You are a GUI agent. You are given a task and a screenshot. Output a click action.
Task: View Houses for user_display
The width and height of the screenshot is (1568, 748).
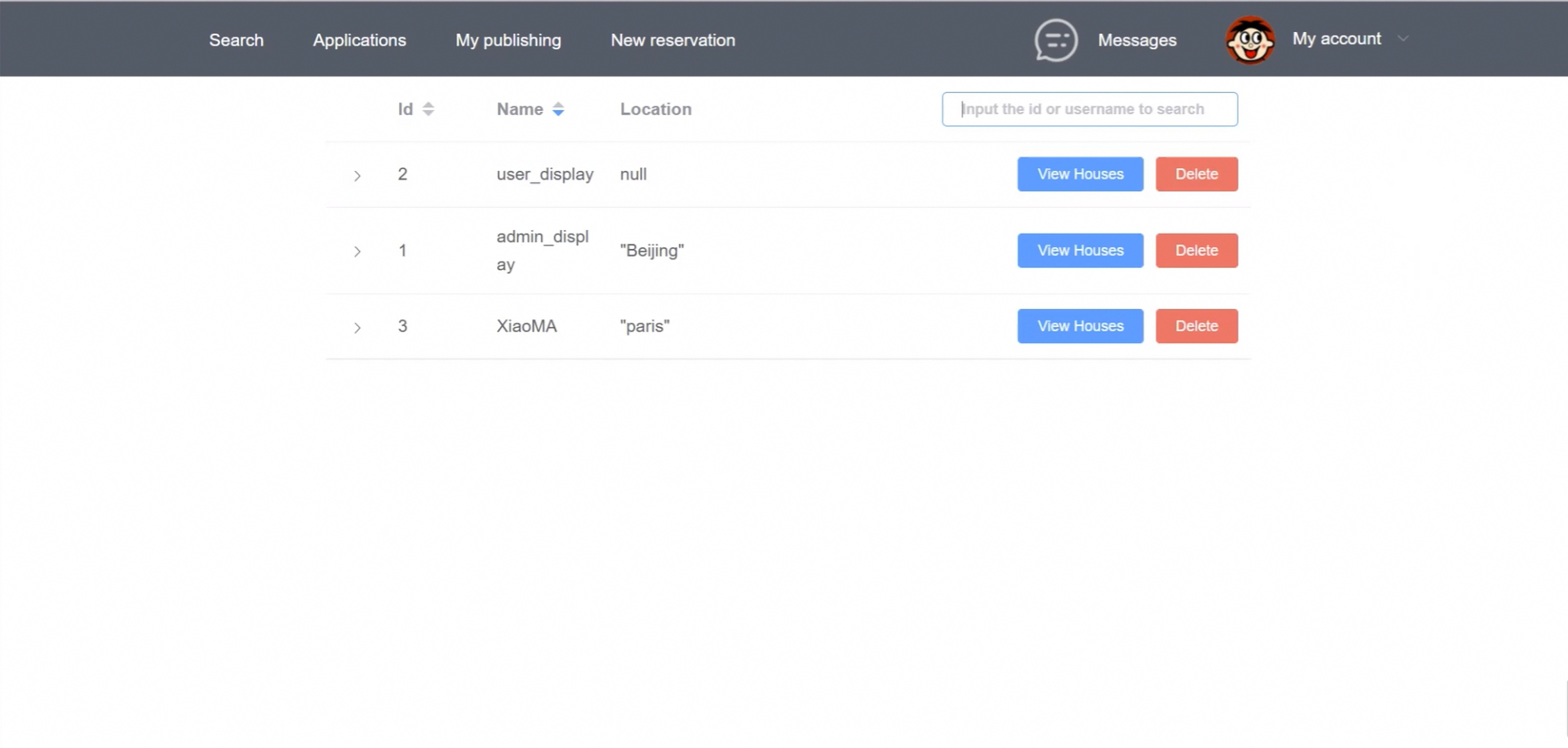coord(1080,174)
